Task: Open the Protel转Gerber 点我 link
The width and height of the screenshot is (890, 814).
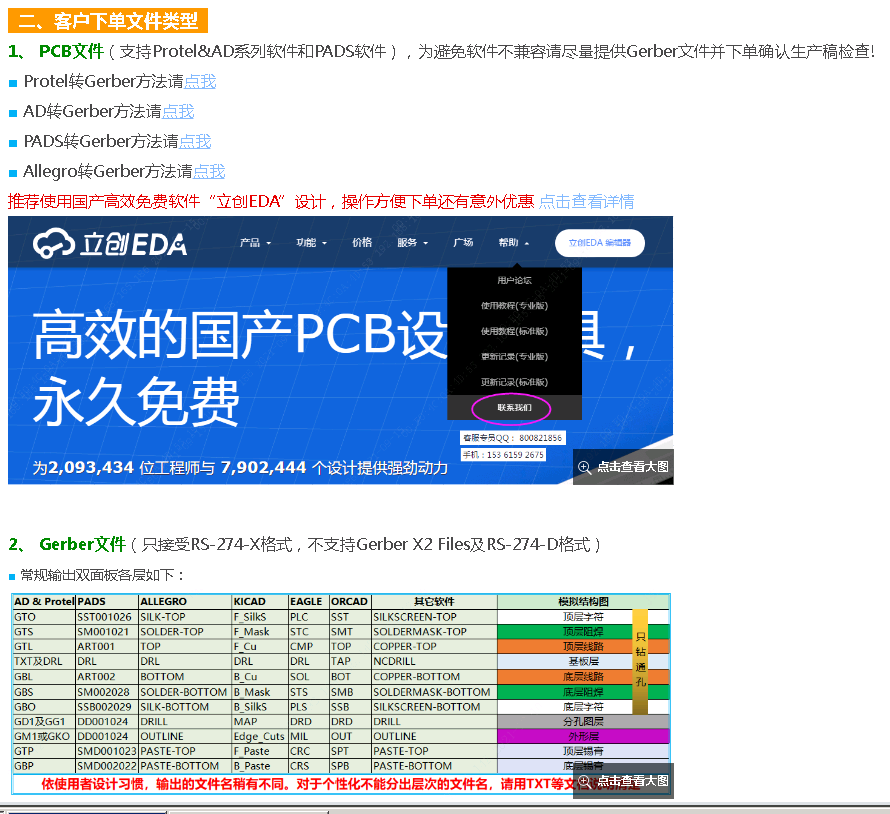Action: point(200,82)
